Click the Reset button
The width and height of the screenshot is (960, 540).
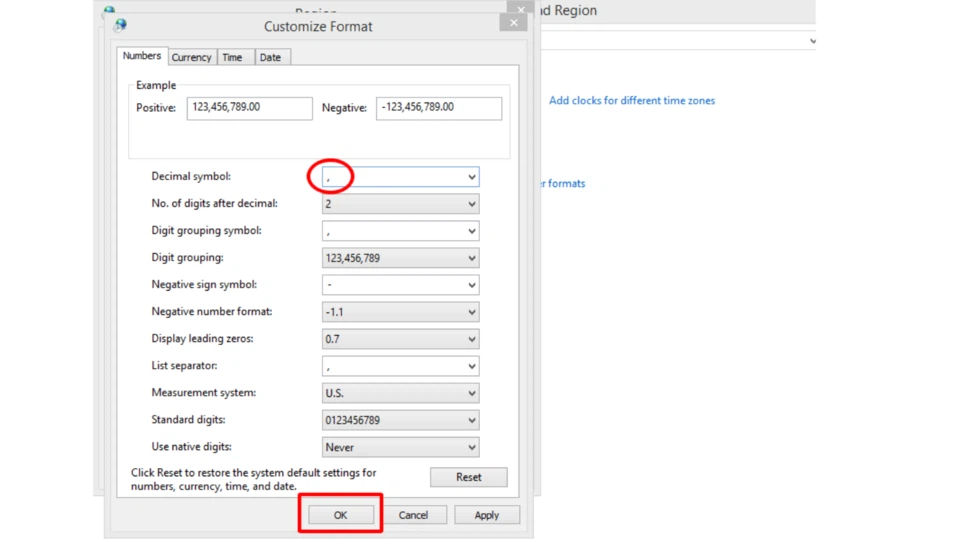(x=468, y=477)
